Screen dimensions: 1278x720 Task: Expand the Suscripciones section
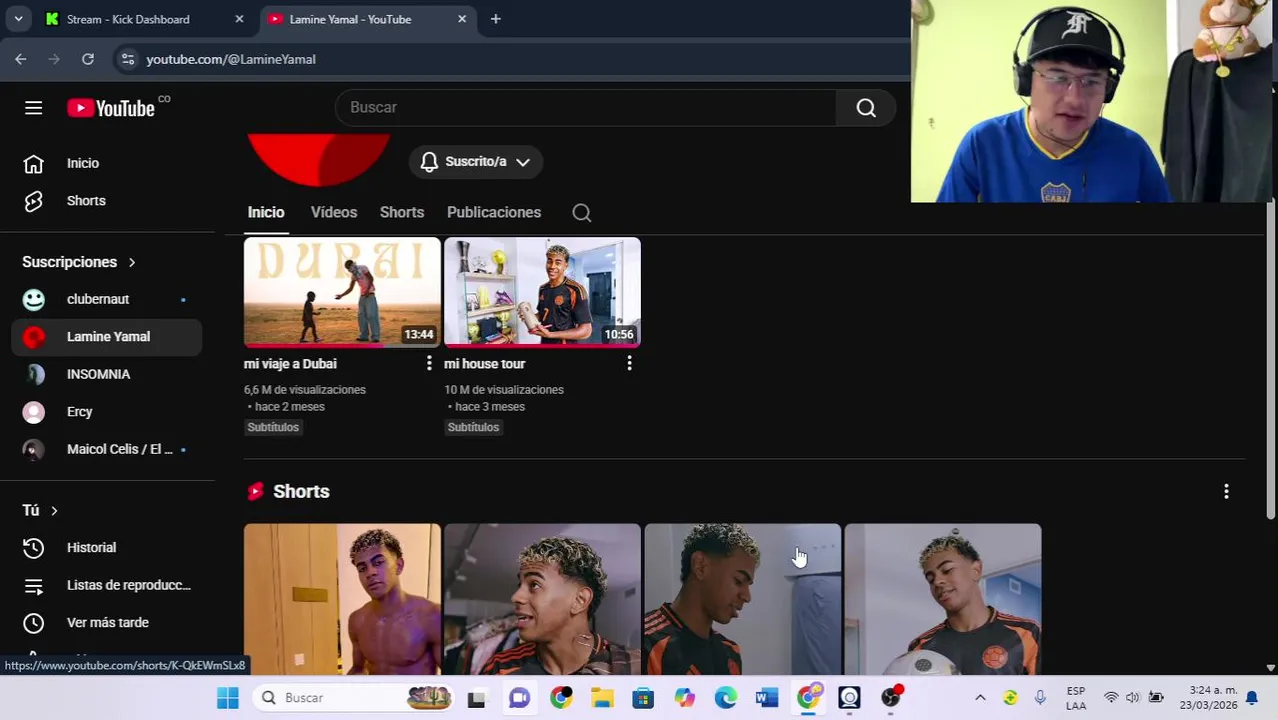[x=80, y=262]
